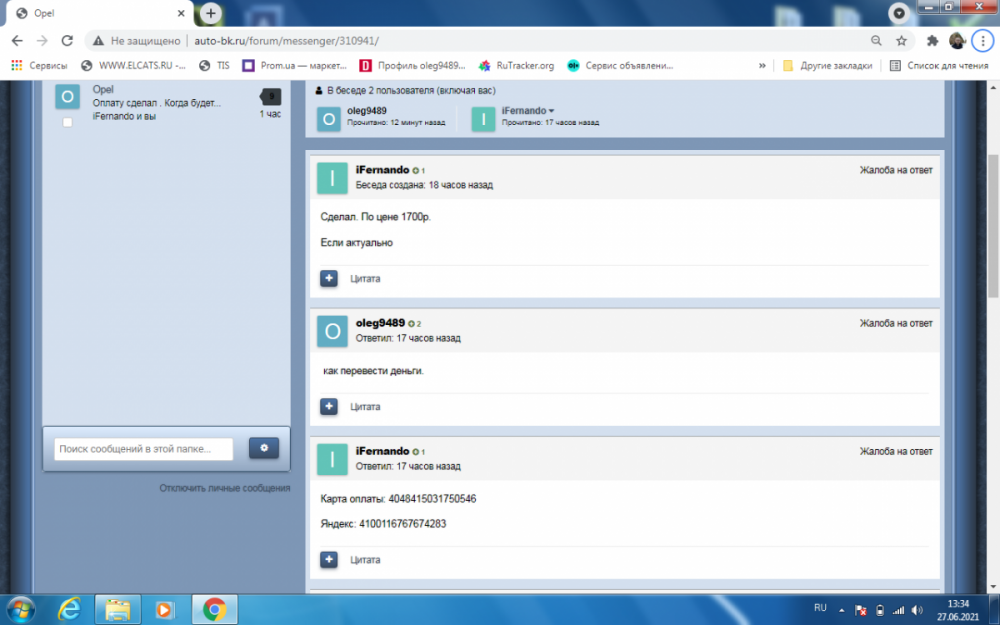The image size is (1000, 625).
Task: Click the reply count badge showing 9
Action: (x=270, y=96)
